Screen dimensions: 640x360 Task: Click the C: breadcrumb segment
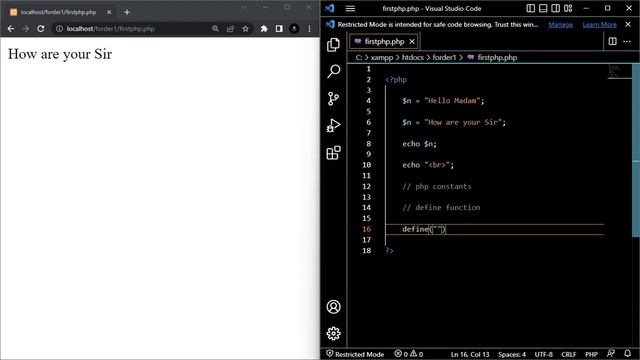click(358, 58)
